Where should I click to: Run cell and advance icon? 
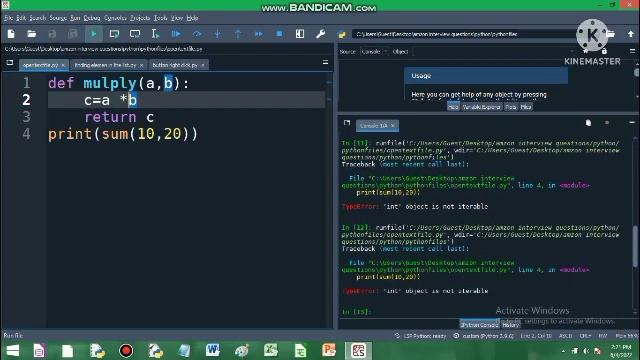point(135,34)
